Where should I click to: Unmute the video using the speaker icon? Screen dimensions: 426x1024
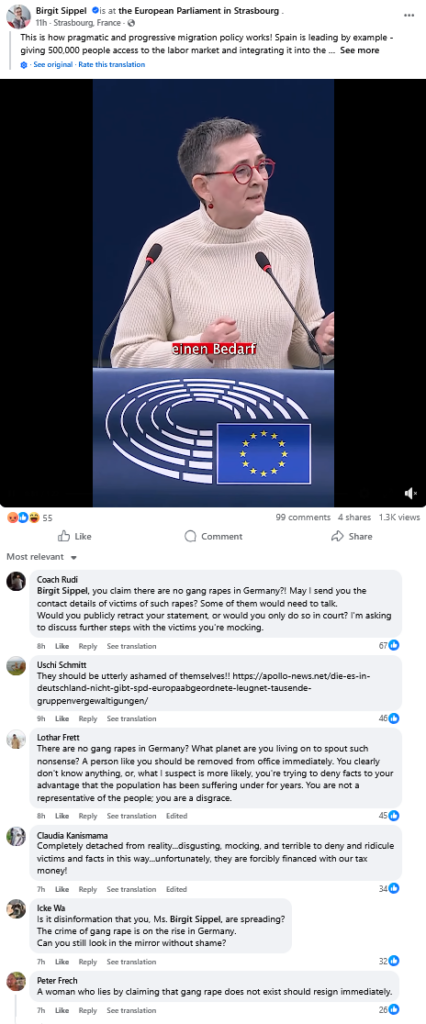[410, 493]
